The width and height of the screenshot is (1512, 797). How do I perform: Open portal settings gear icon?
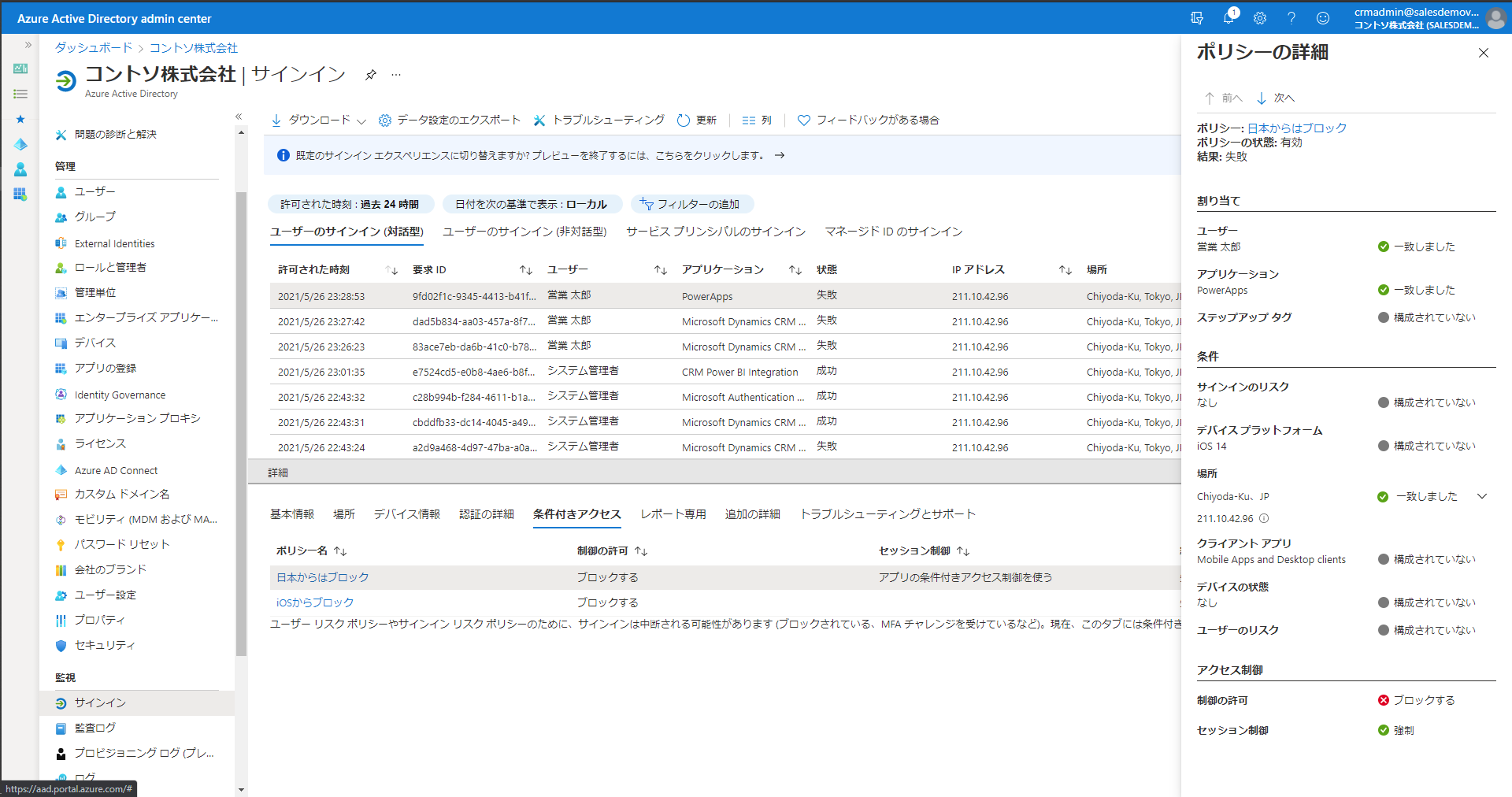1260,18
